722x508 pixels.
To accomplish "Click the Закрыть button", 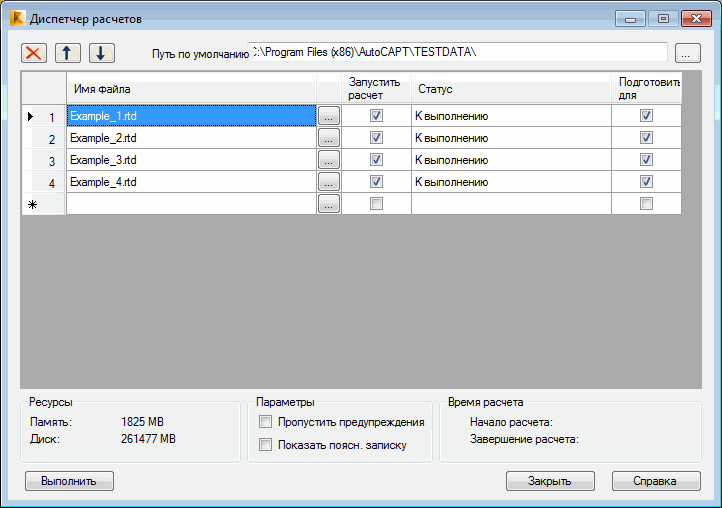I will click(550, 481).
